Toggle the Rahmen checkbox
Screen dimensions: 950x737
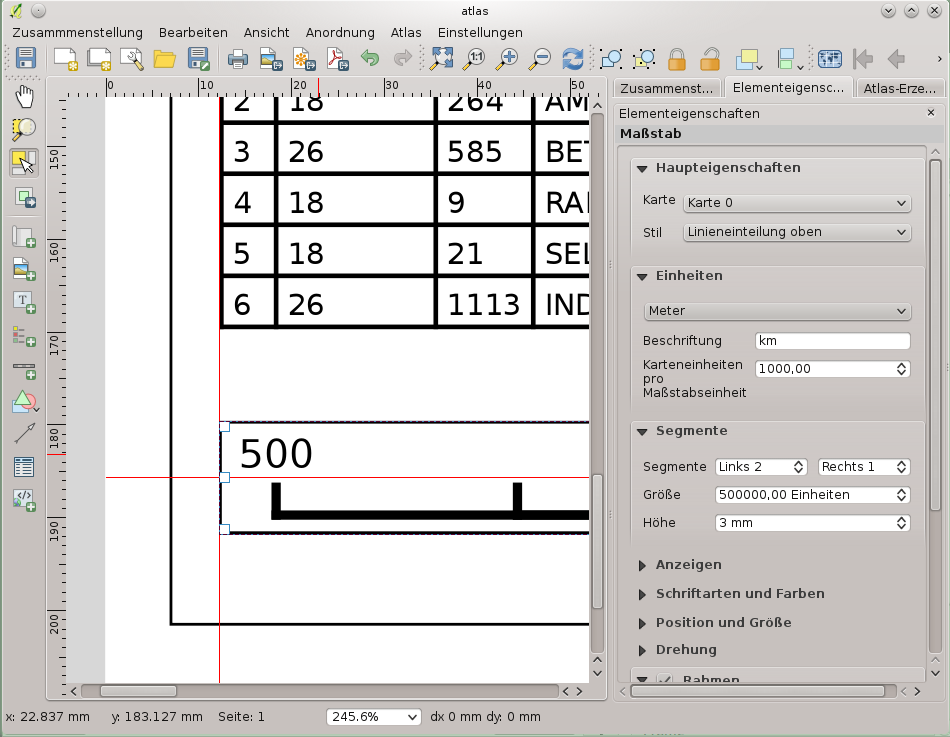coord(665,679)
